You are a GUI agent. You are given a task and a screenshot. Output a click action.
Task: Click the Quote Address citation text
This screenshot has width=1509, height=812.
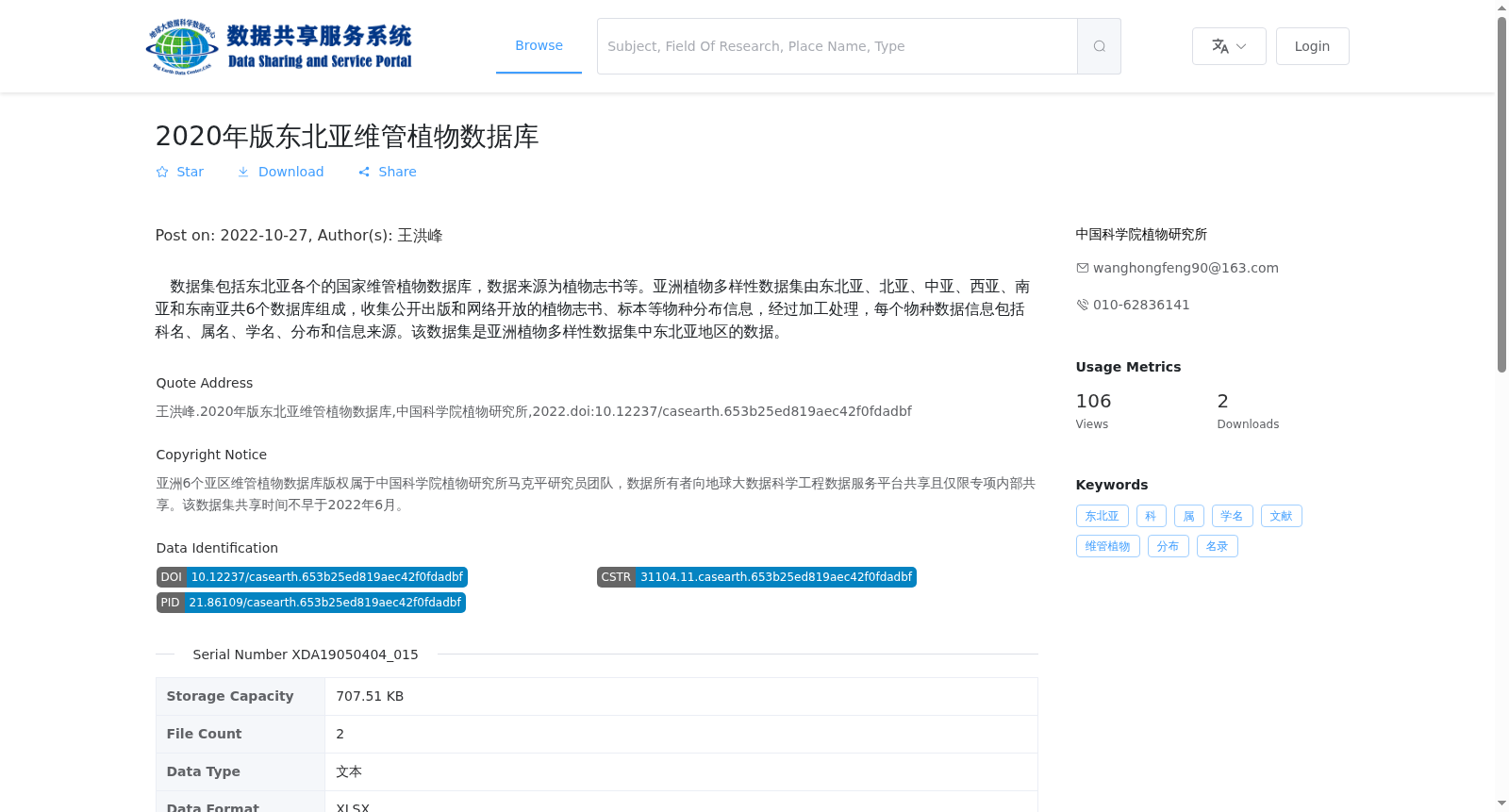534,411
